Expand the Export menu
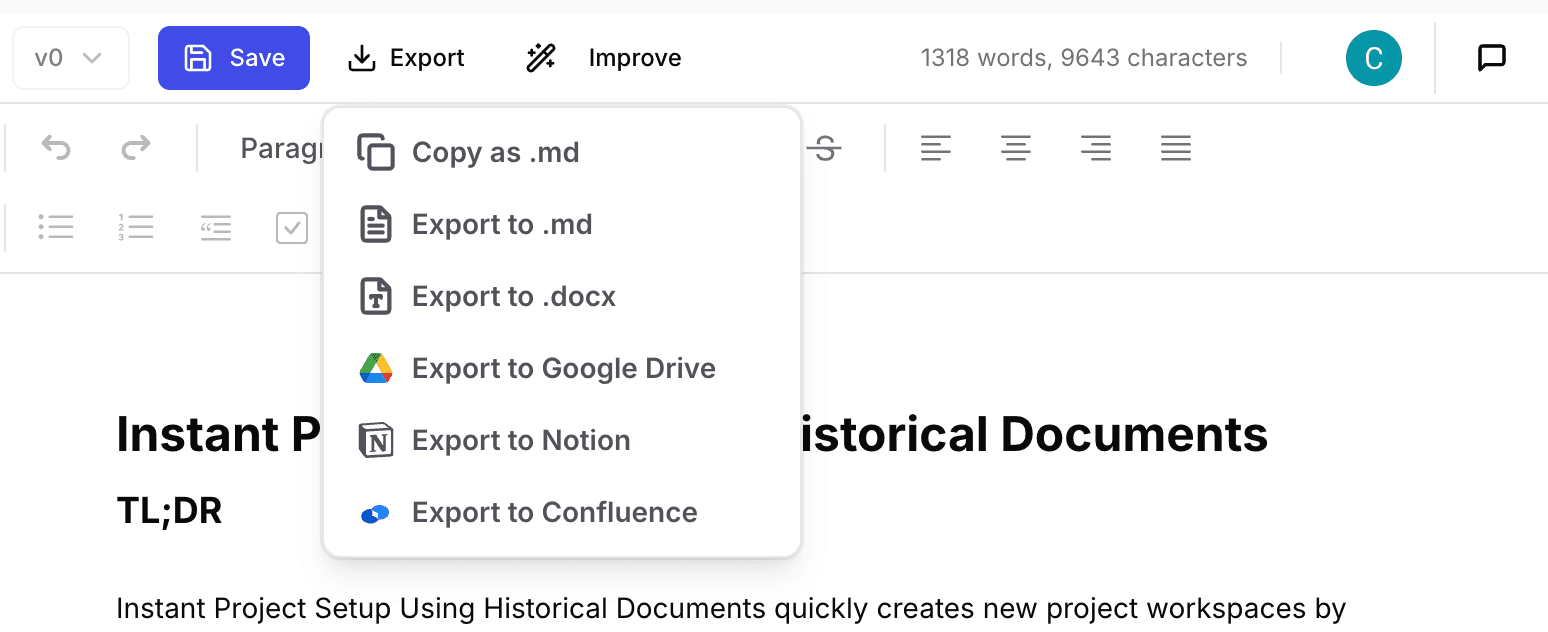The width and height of the screenshot is (1548, 632). (406, 57)
